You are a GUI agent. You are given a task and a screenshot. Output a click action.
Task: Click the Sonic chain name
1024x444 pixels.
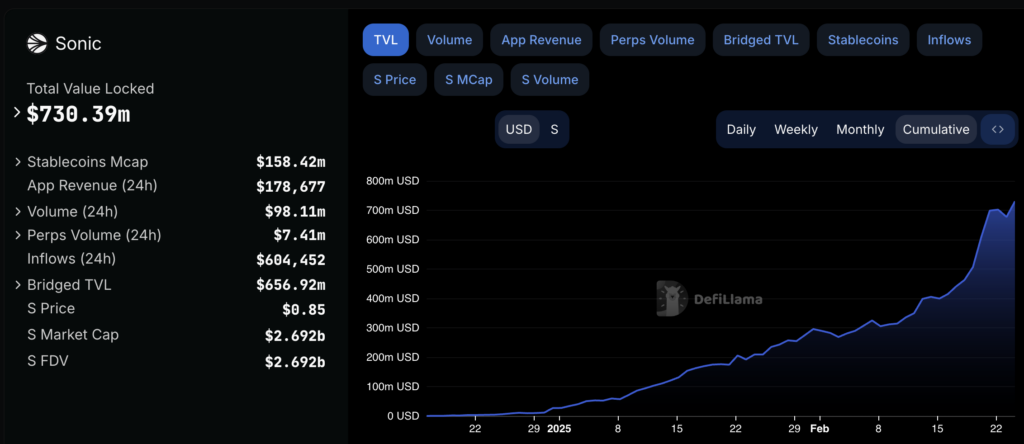point(78,44)
